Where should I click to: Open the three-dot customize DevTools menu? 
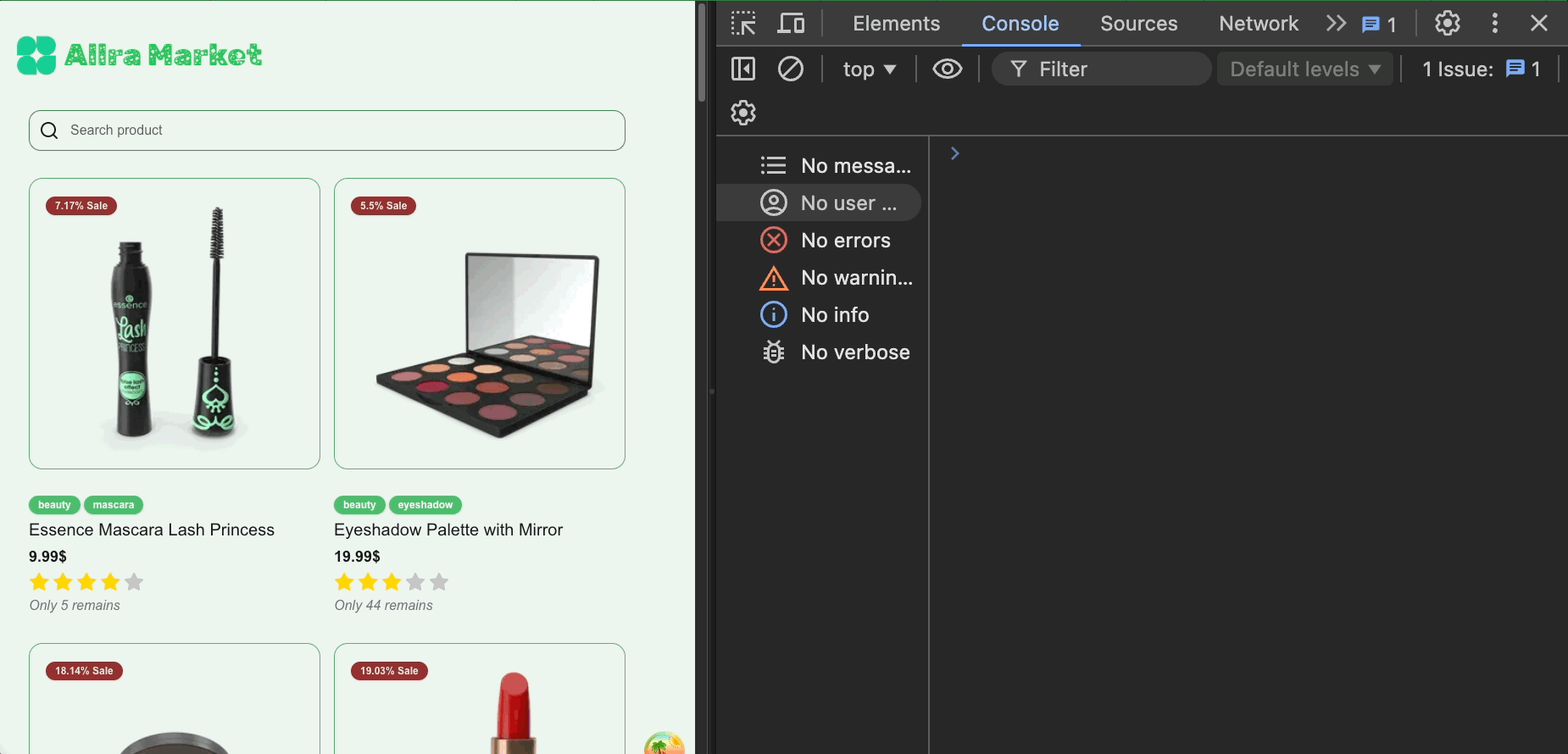click(1494, 23)
